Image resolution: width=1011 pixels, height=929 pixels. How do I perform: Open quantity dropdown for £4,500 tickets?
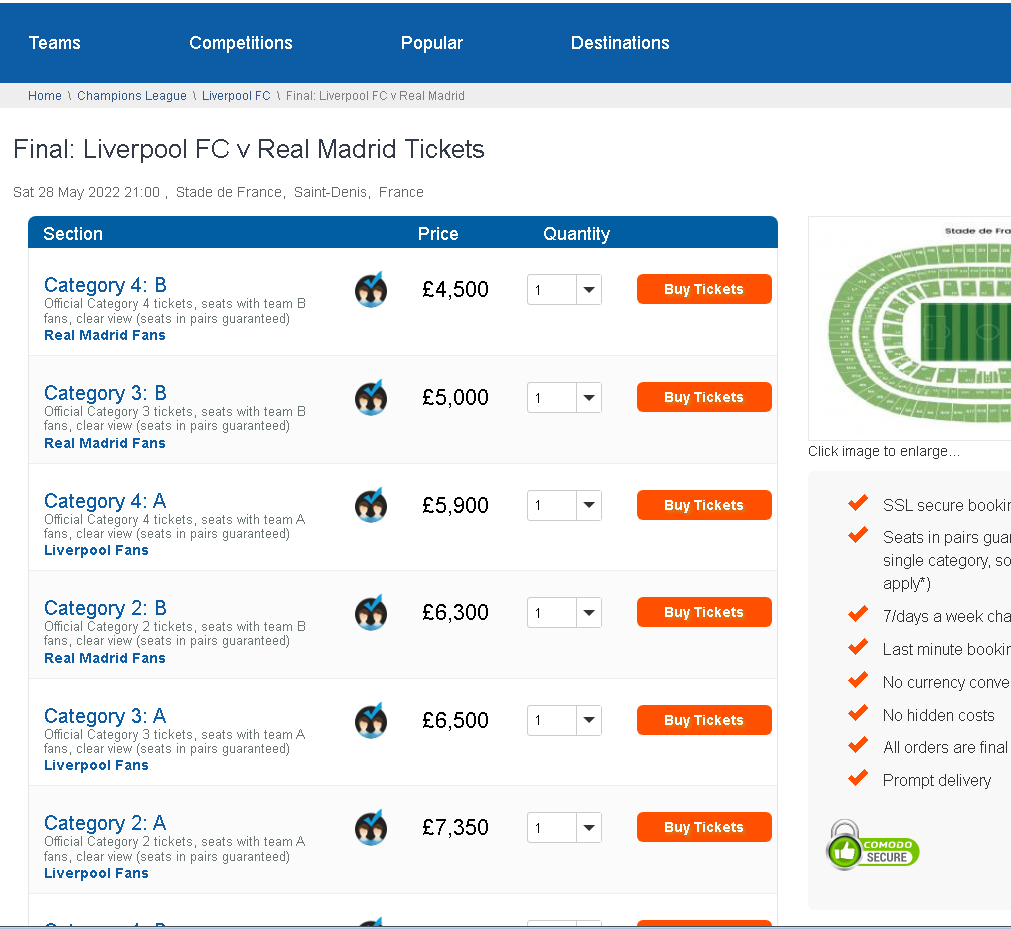[x=564, y=290]
